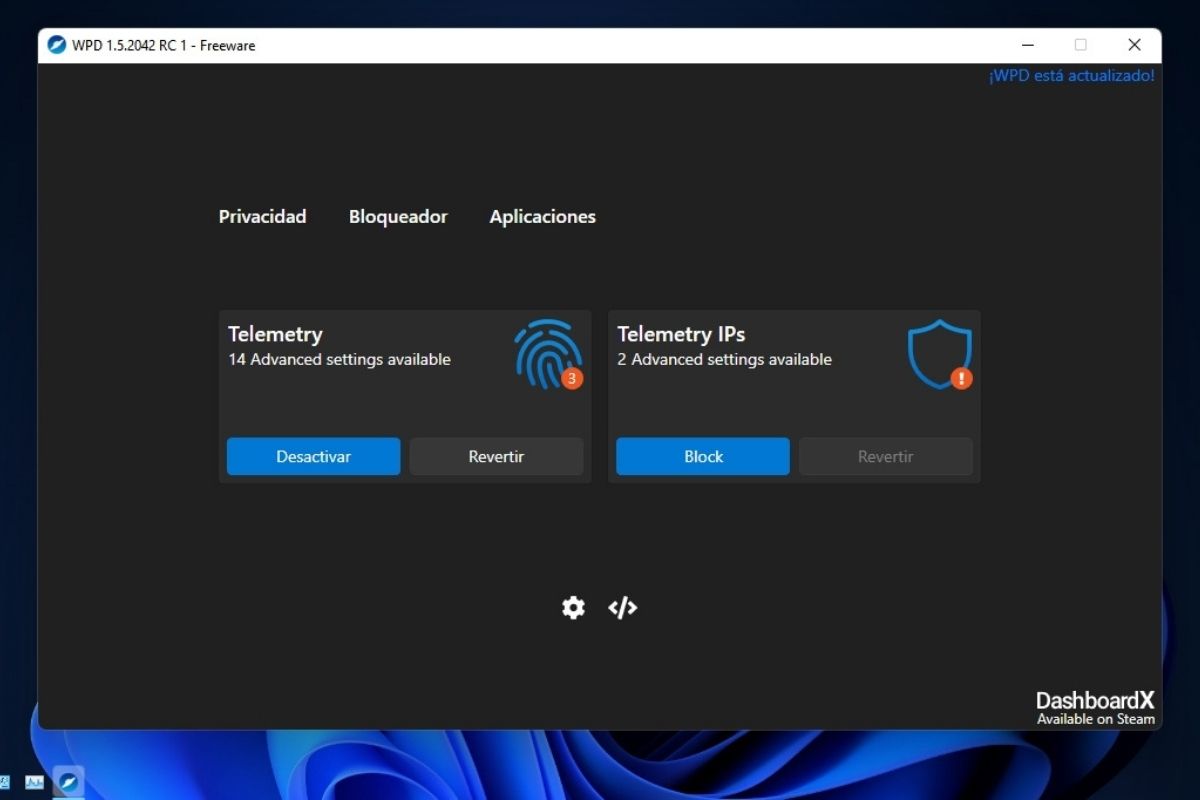The image size is (1200, 800).
Task: Click the Telemetry IPs shield icon
Action: [x=939, y=354]
